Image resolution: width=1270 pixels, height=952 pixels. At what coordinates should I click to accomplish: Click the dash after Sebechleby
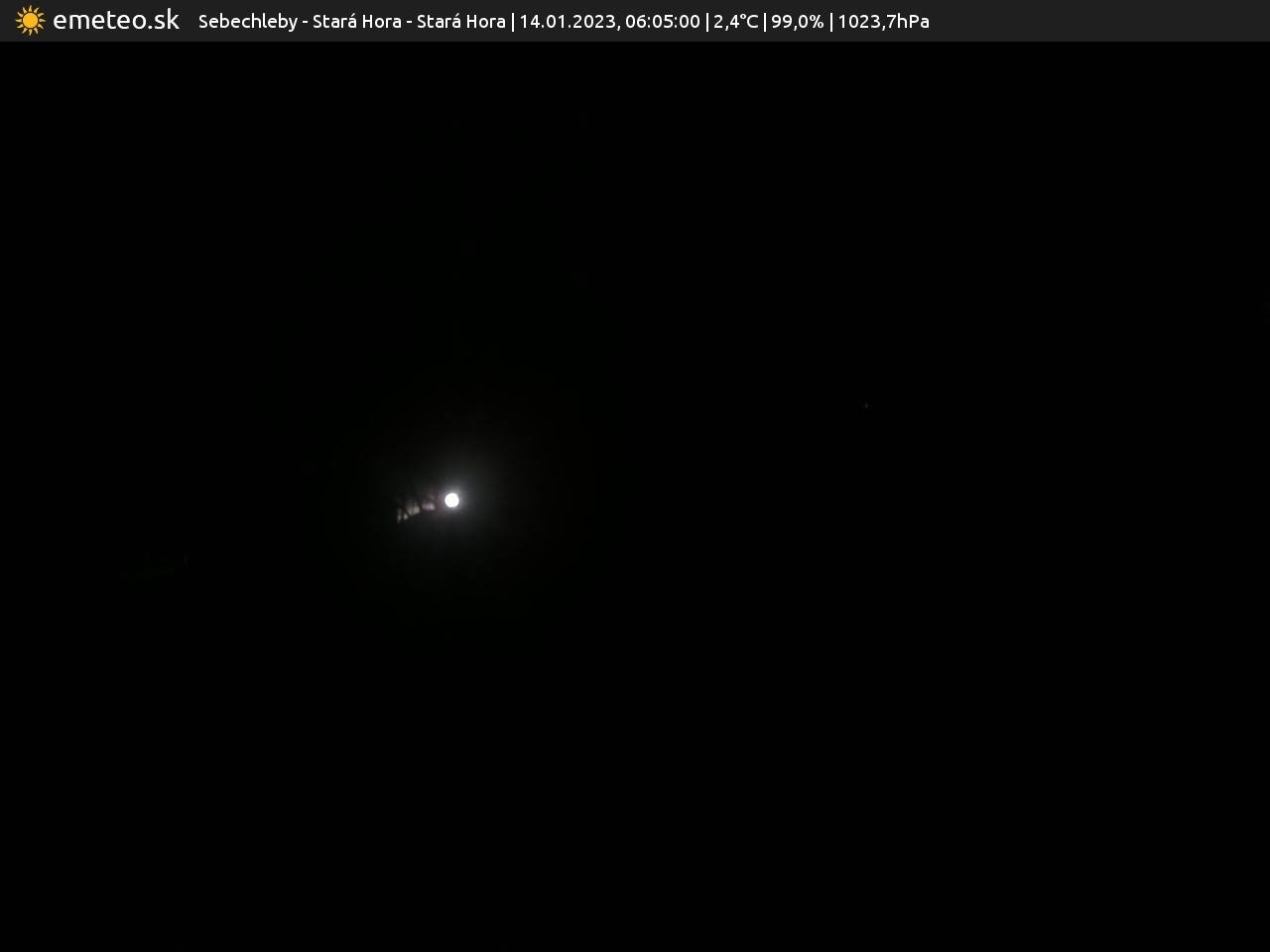(x=306, y=21)
